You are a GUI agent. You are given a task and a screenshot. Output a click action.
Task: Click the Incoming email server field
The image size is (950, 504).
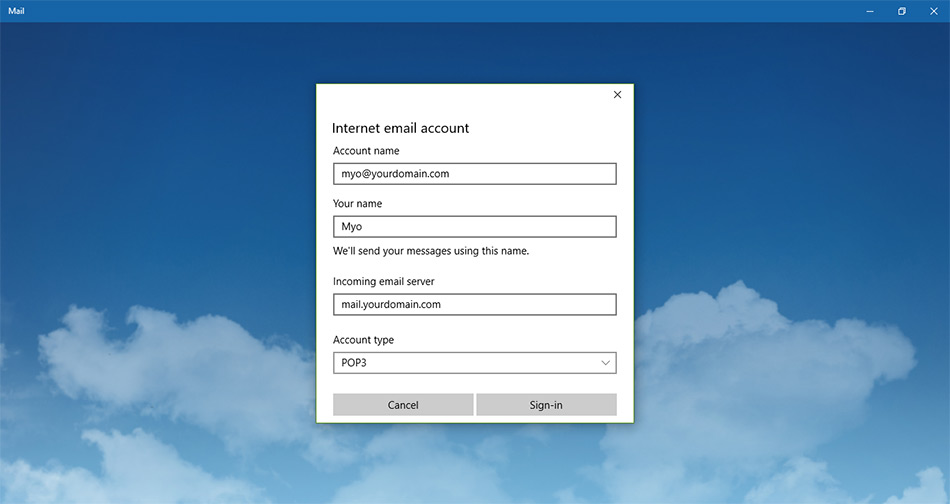(474, 304)
